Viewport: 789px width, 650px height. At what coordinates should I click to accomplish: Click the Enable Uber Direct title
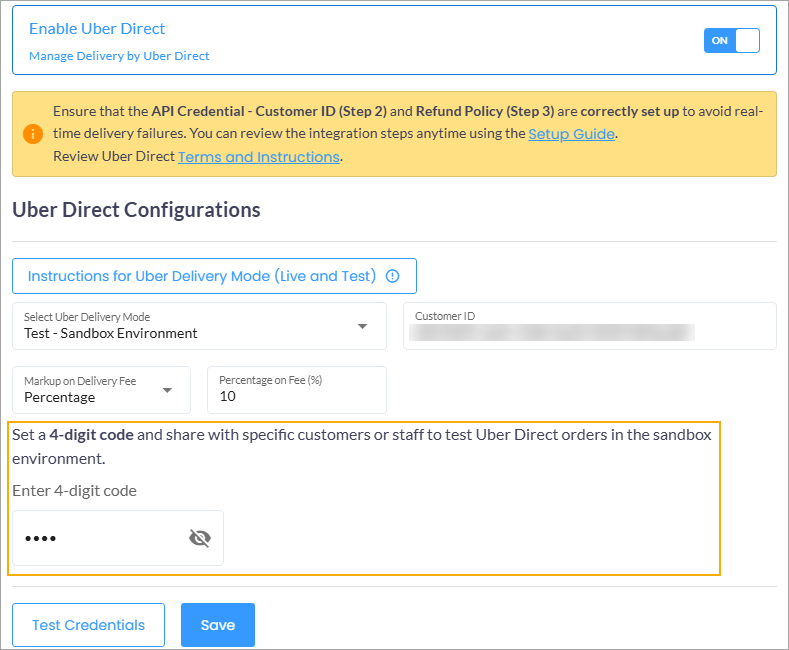(97, 29)
